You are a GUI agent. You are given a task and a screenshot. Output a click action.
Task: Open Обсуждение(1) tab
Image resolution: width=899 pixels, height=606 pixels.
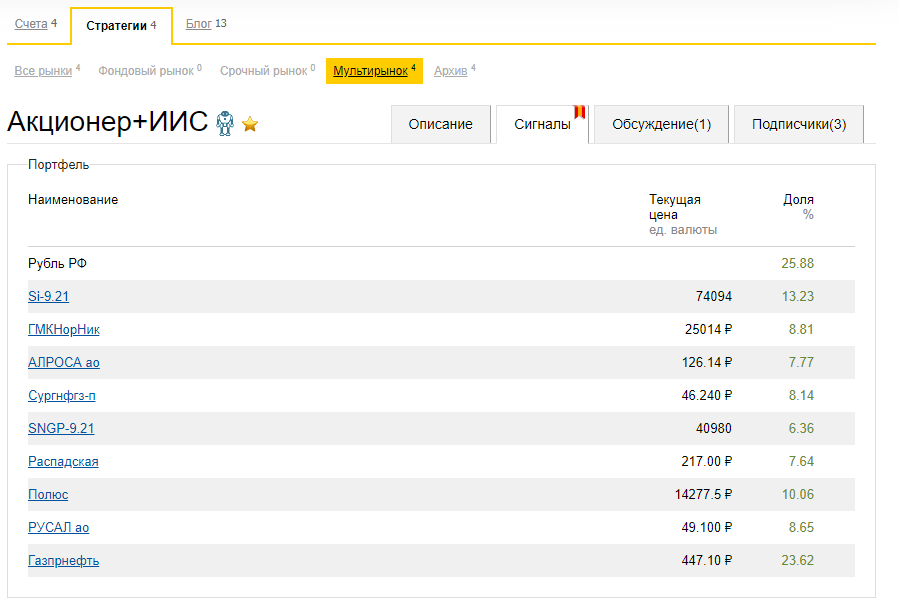[x=662, y=124]
